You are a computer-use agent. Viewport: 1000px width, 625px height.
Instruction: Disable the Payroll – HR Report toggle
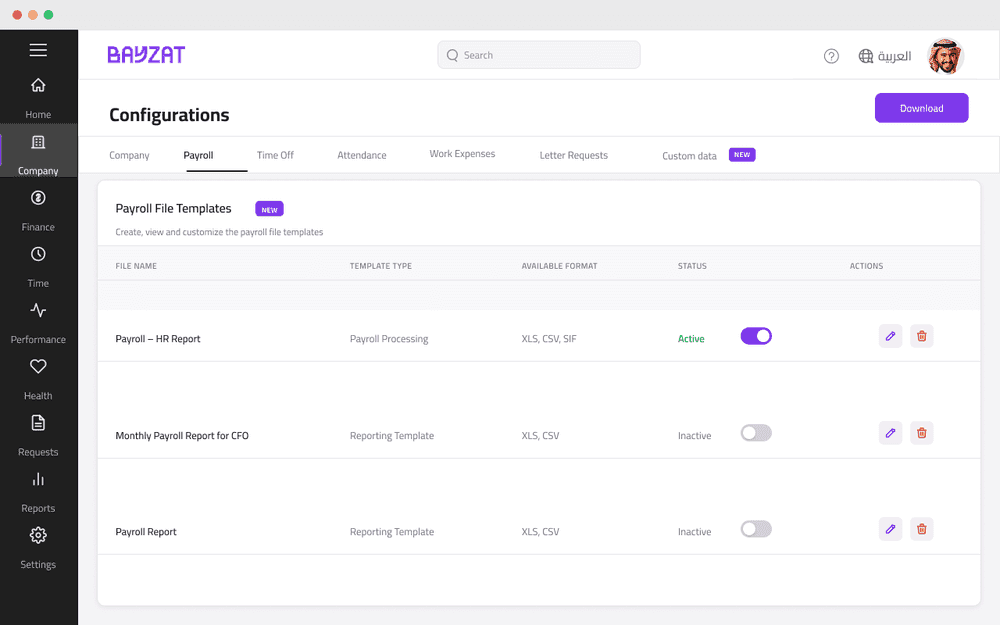pyautogui.click(x=756, y=336)
